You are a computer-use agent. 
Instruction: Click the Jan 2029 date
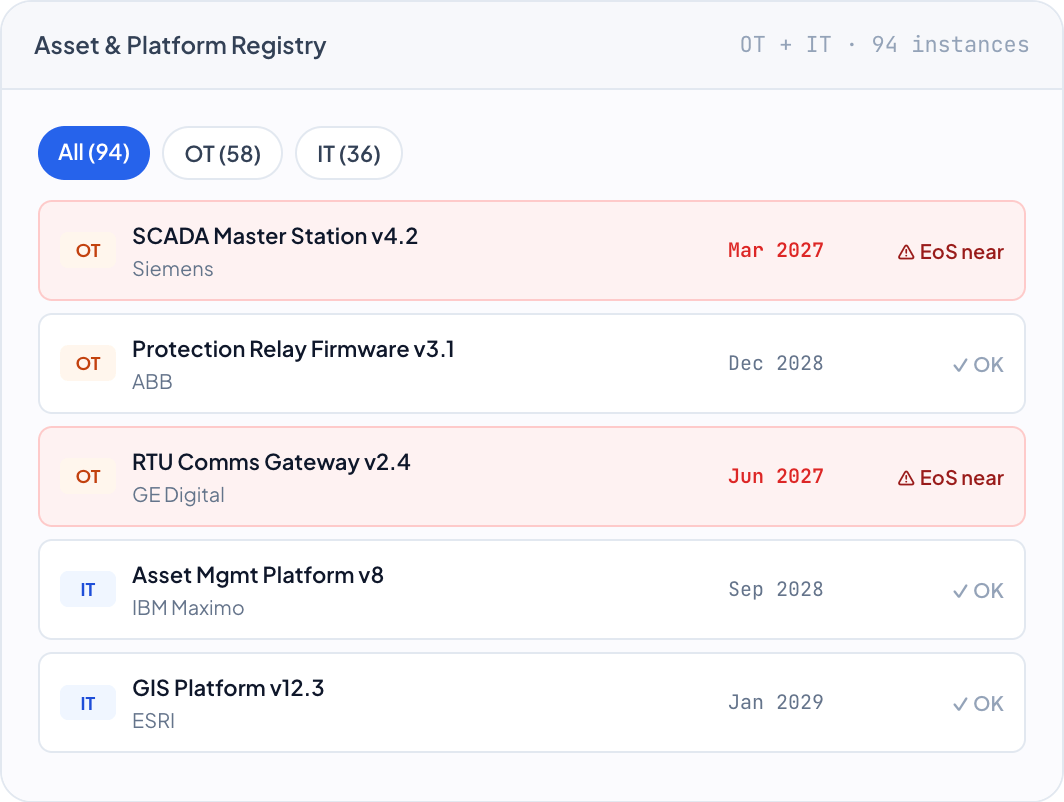click(776, 702)
